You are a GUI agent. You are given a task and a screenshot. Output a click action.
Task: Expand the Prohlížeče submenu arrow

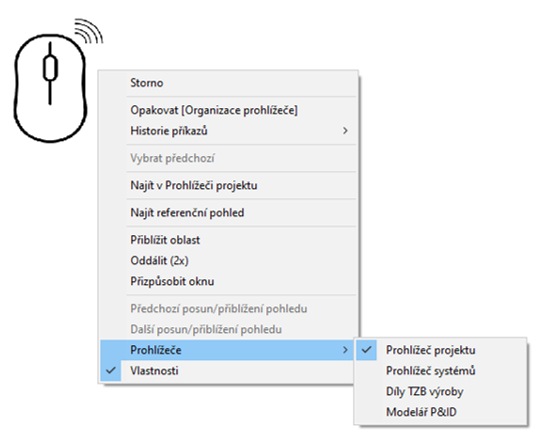tap(345, 350)
